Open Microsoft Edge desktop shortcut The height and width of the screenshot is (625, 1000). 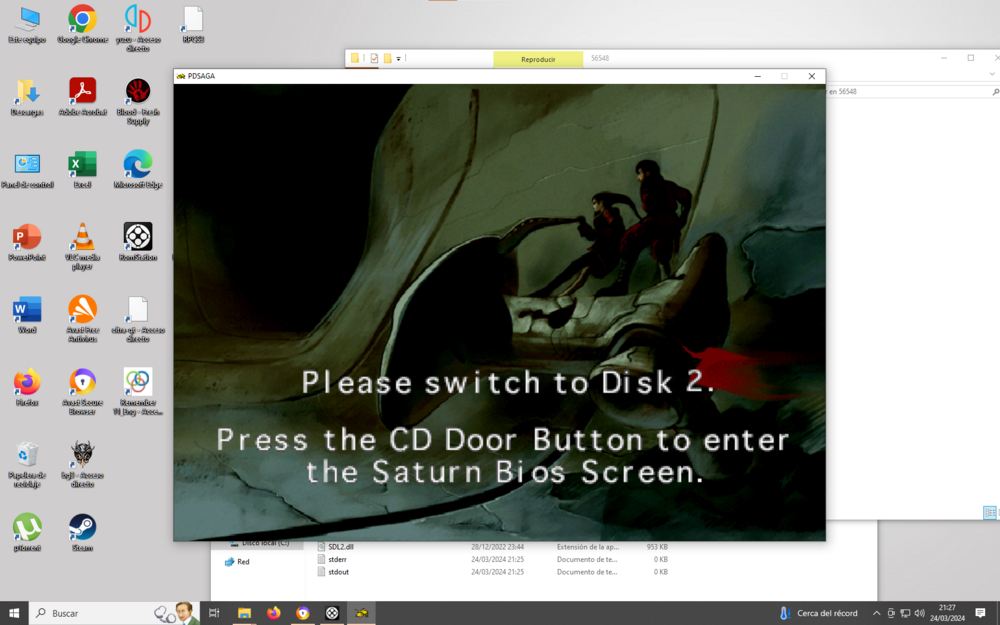138,164
